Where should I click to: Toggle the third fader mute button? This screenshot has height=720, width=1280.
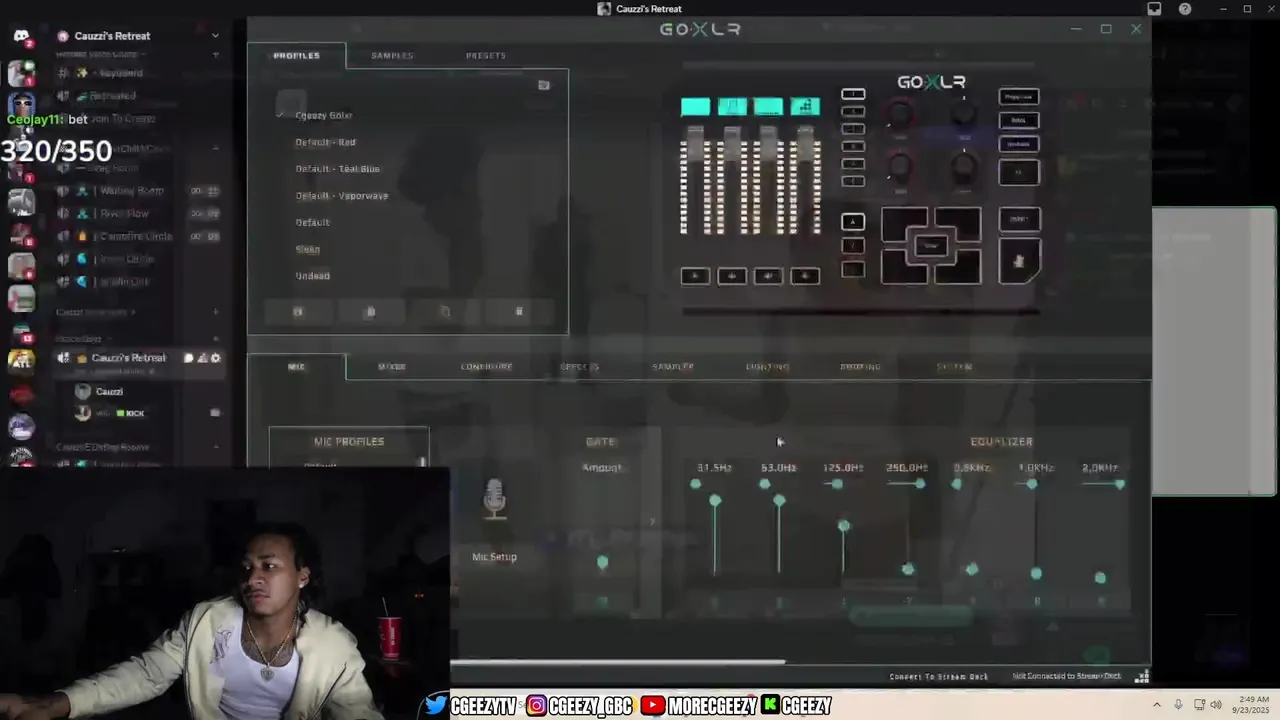[x=768, y=276]
